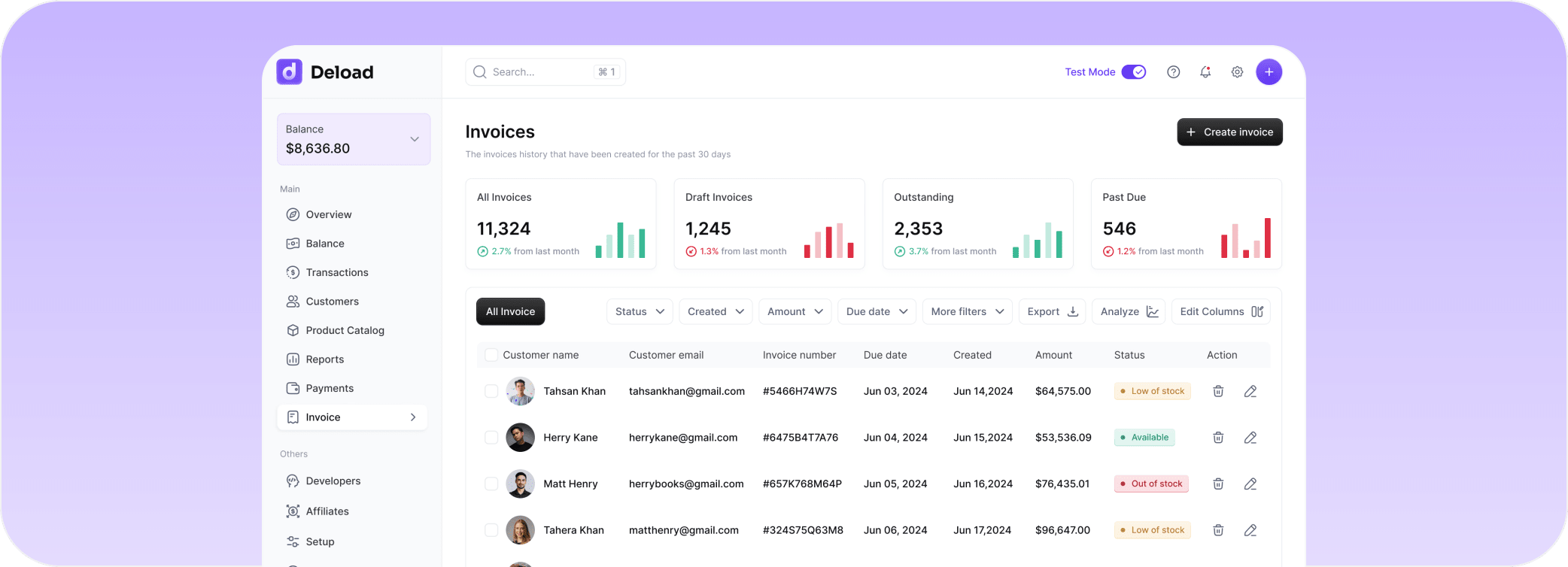Click the Search input field

click(x=545, y=72)
